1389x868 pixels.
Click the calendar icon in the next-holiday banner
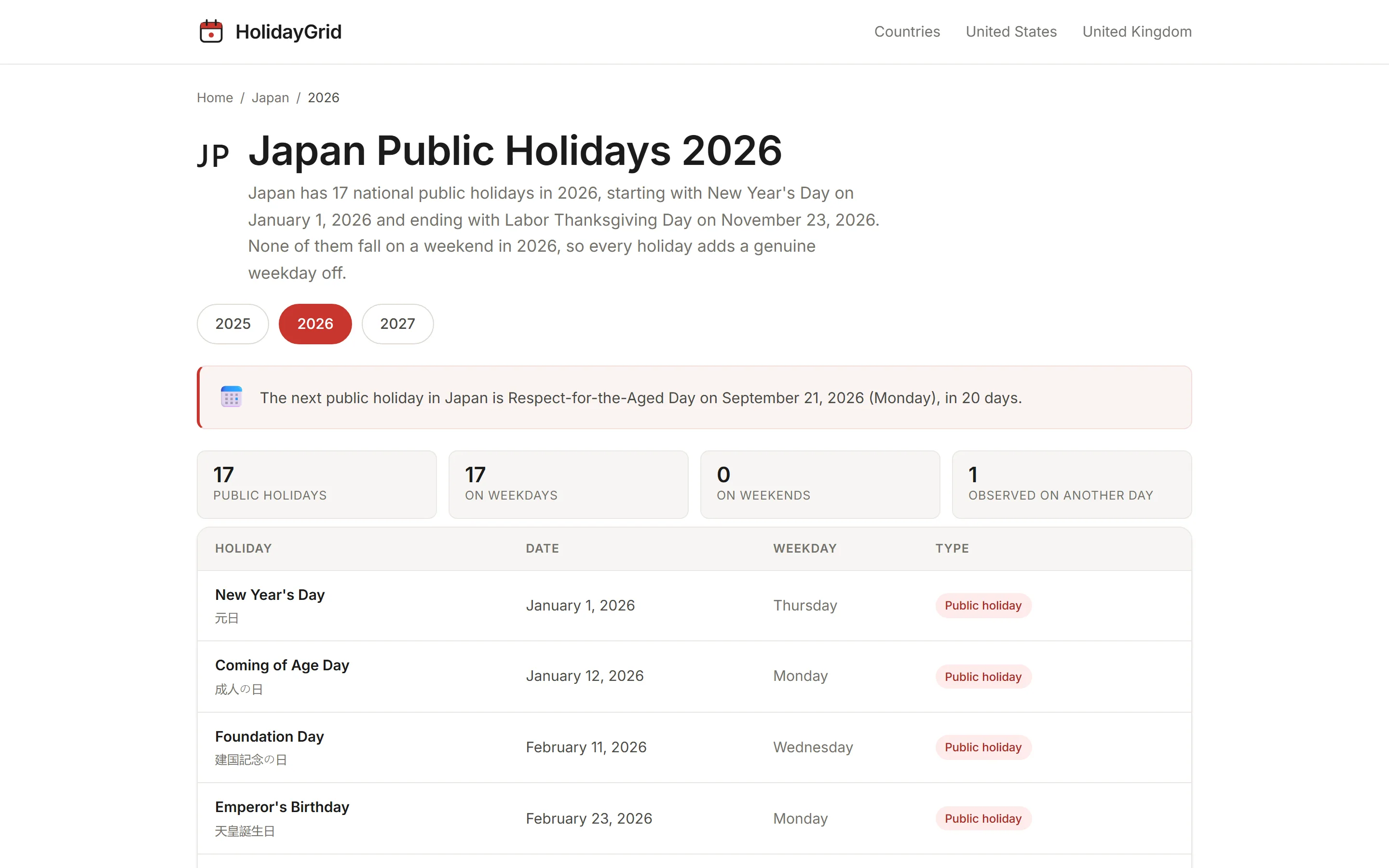coord(231,397)
